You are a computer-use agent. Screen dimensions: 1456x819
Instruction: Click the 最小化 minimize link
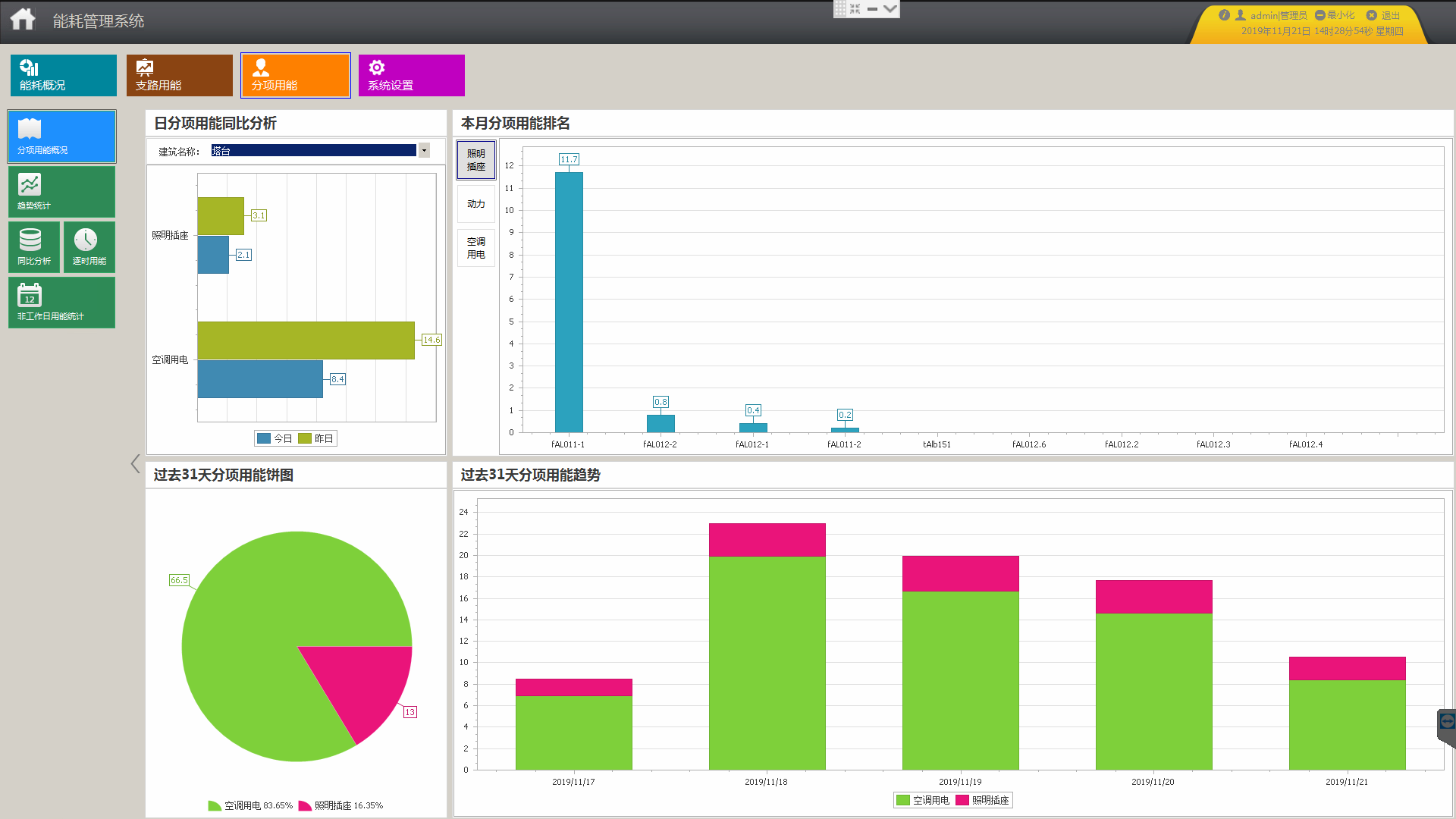point(1335,15)
